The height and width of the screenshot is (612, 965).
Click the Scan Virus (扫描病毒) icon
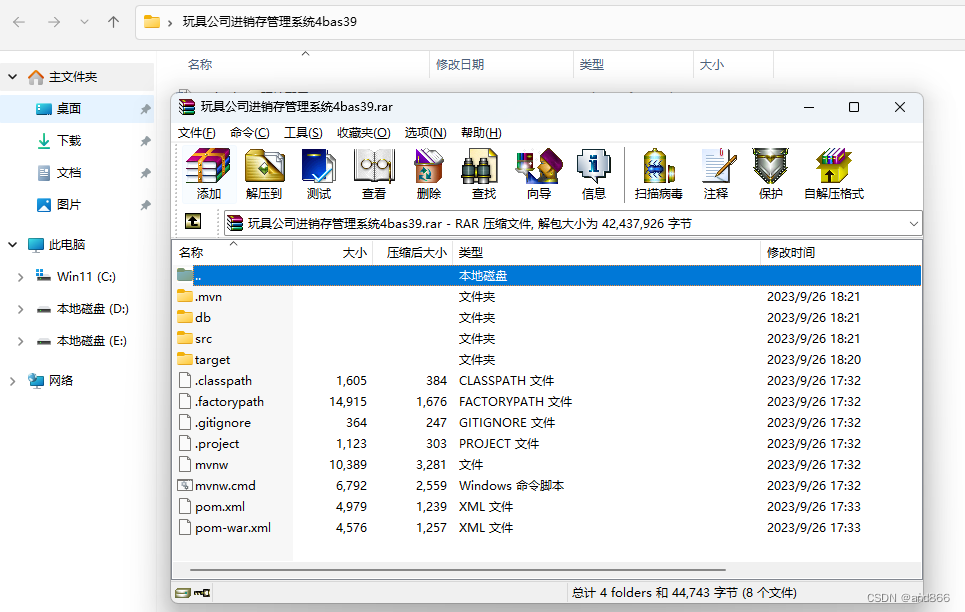point(659,174)
